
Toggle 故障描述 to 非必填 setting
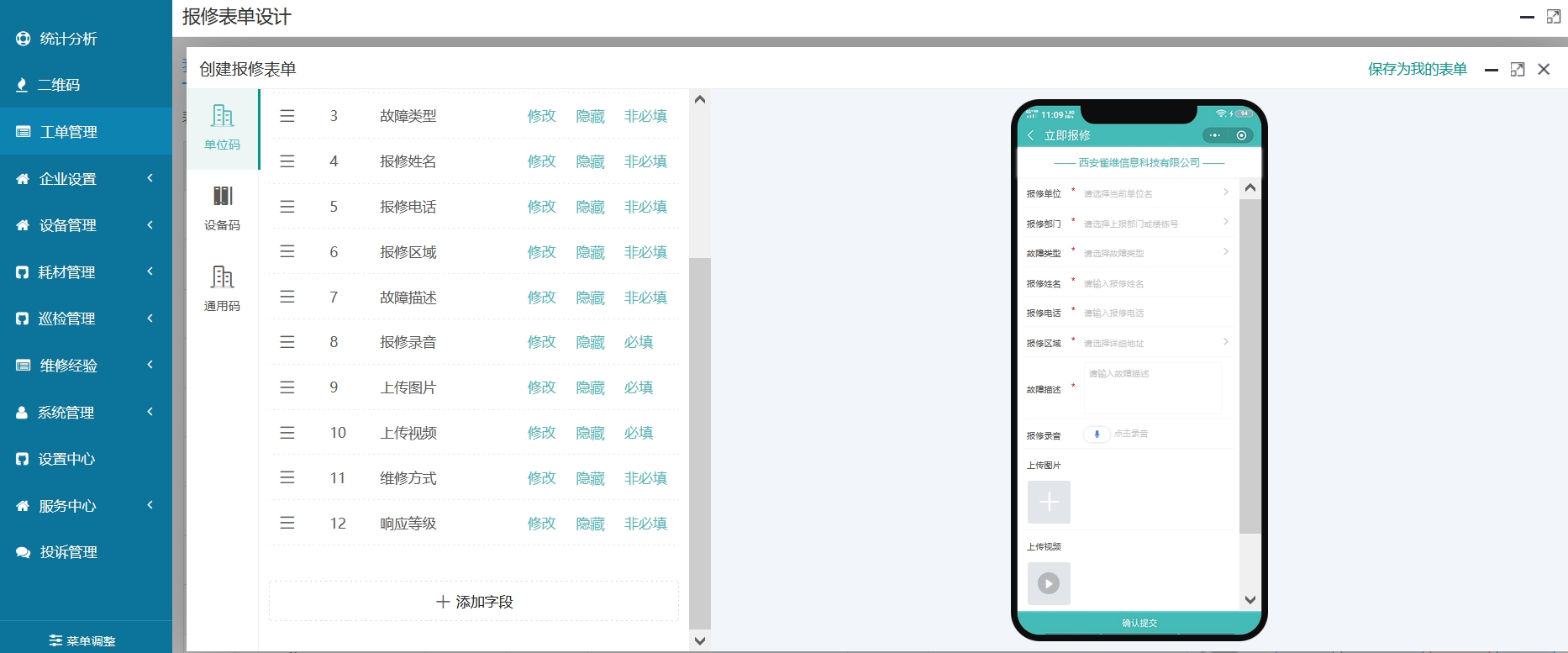point(645,298)
